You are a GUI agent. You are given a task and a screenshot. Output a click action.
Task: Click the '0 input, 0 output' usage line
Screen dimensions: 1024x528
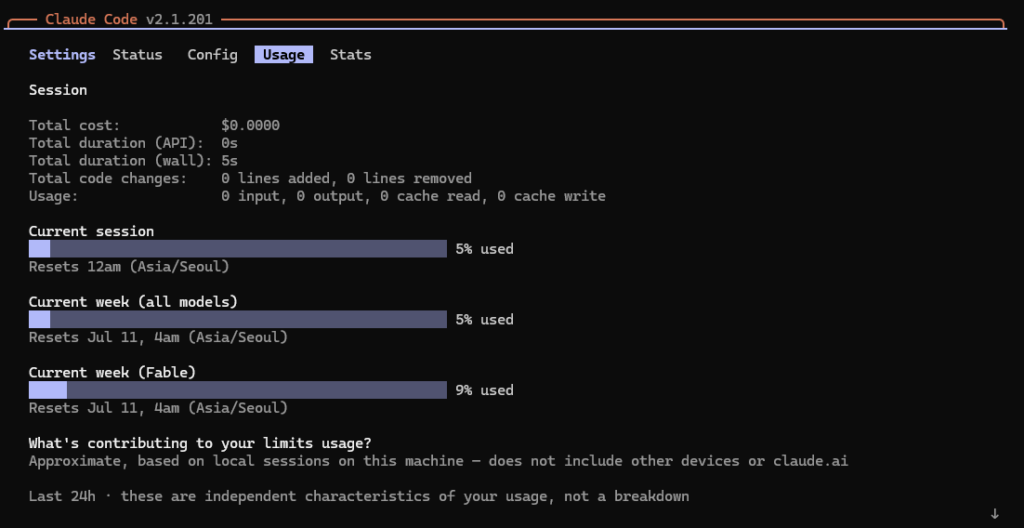click(413, 196)
